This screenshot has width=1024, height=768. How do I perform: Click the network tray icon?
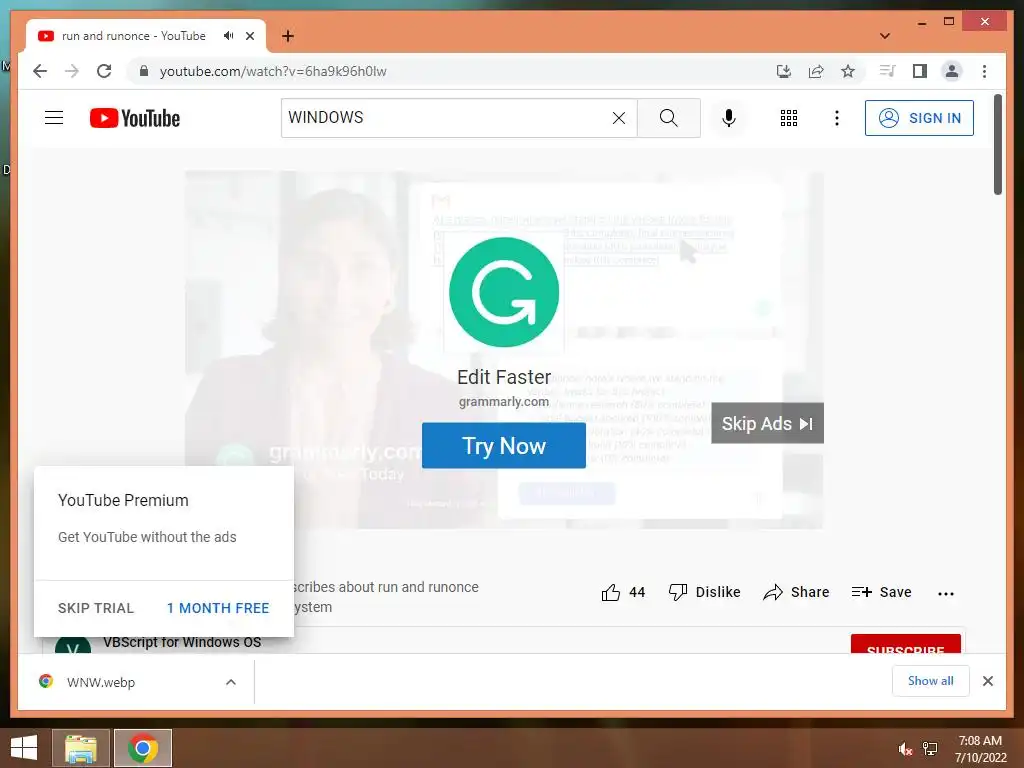coord(930,748)
